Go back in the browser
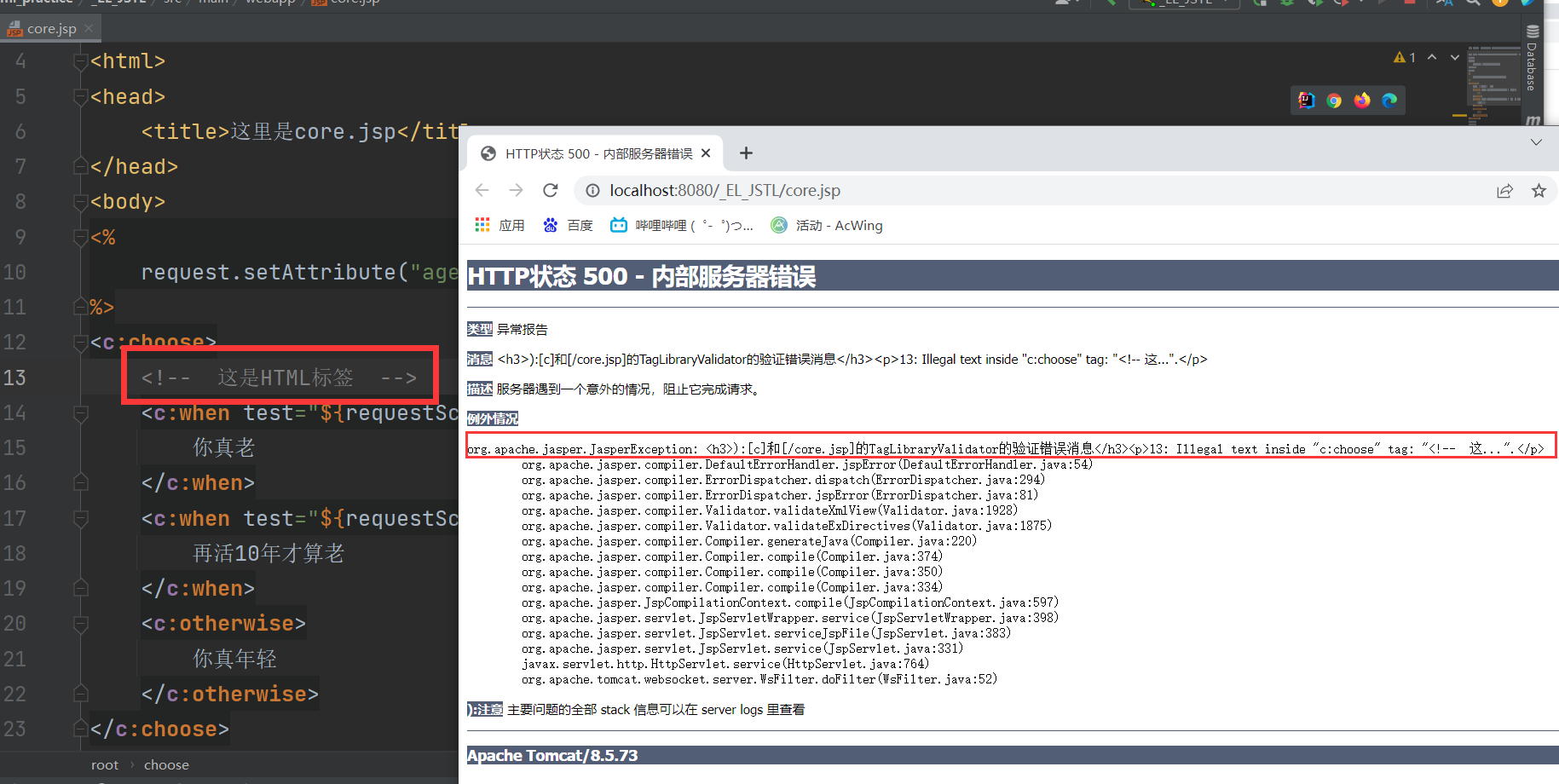The height and width of the screenshot is (784, 1559). pyautogui.click(x=482, y=190)
